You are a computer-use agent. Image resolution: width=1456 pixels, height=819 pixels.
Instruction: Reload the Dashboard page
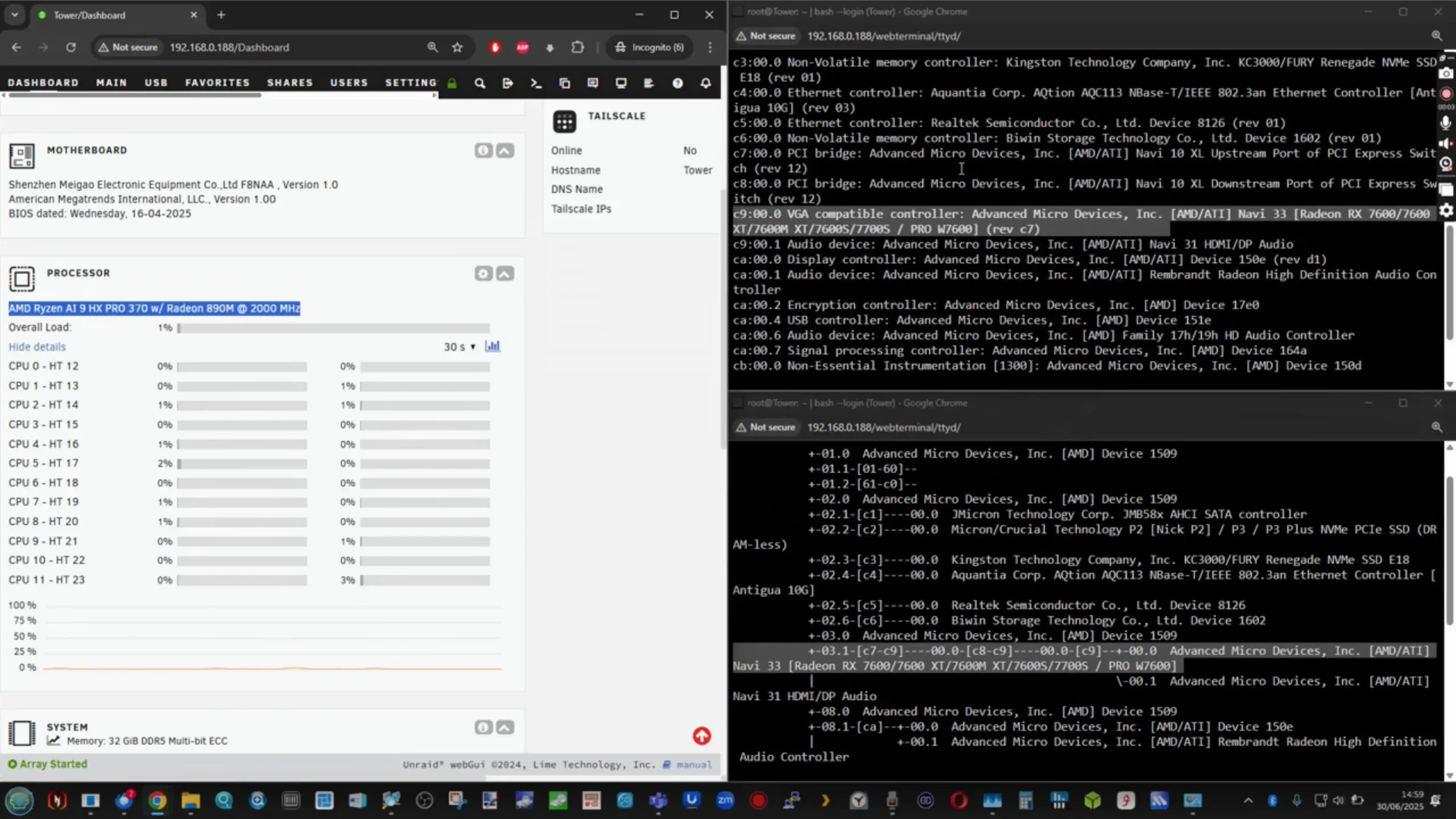pos(71,47)
